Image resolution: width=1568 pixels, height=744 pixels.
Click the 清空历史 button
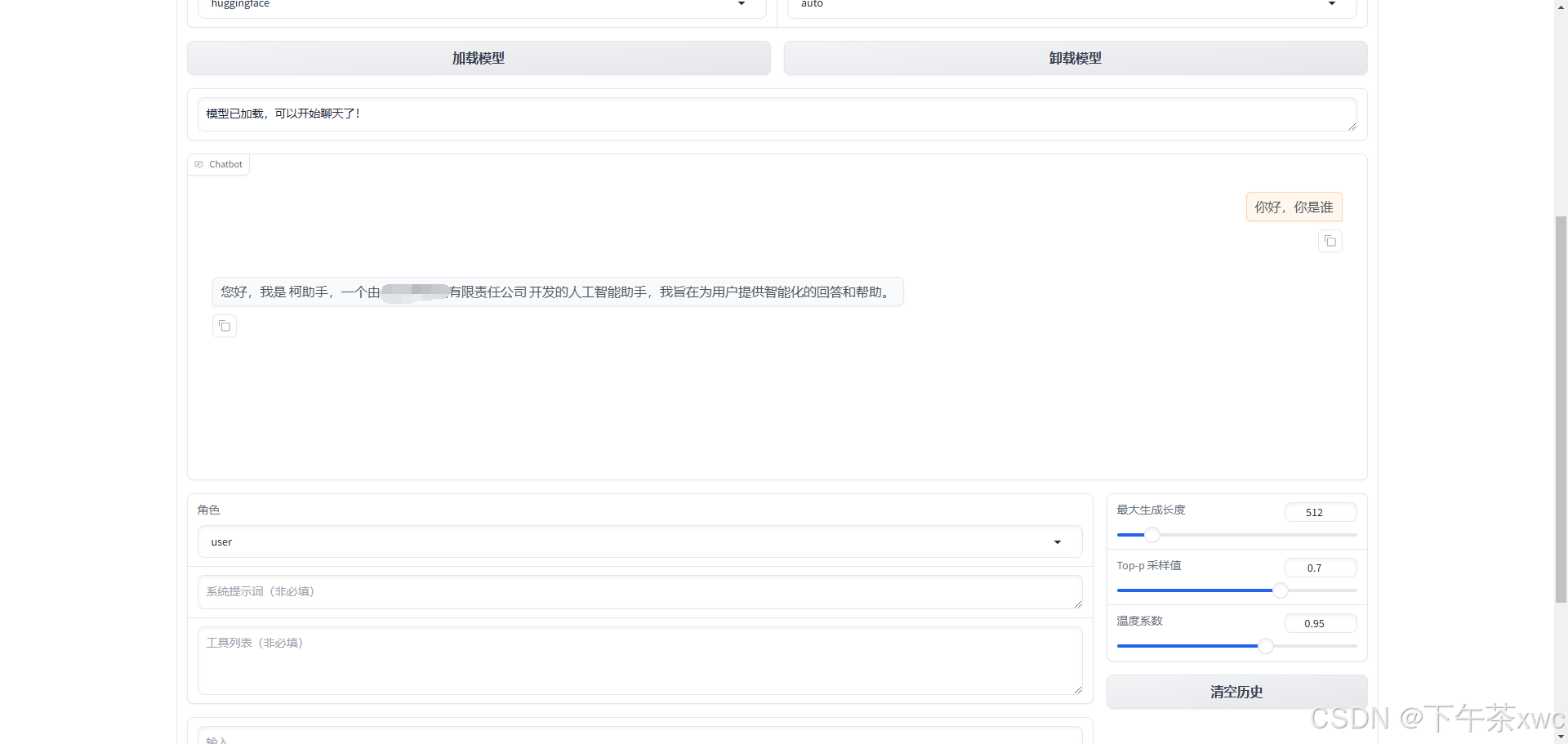(x=1236, y=691)
